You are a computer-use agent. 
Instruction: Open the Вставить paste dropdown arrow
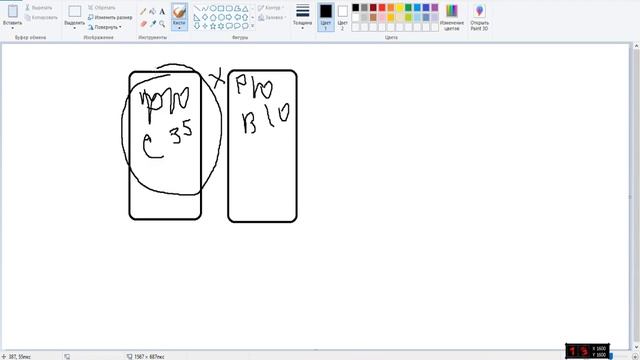coord(13,28)
